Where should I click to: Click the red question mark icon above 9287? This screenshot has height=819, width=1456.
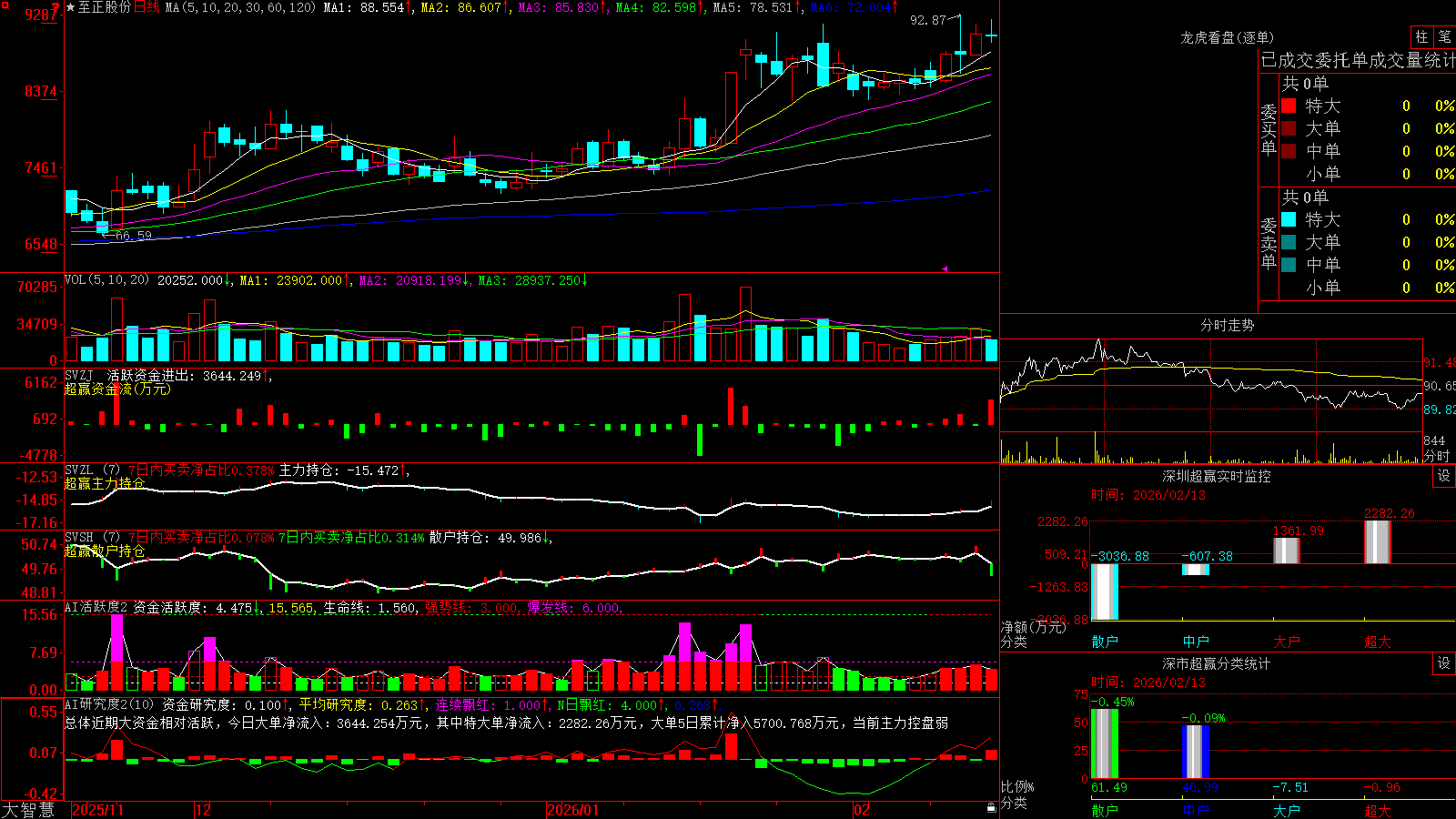coord(56,7)
